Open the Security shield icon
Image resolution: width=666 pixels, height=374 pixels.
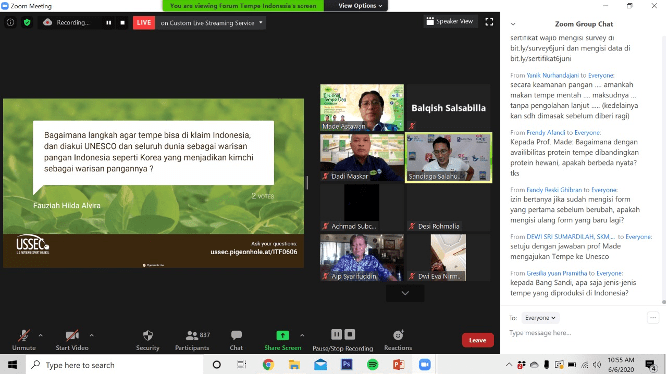click(147, 336)
